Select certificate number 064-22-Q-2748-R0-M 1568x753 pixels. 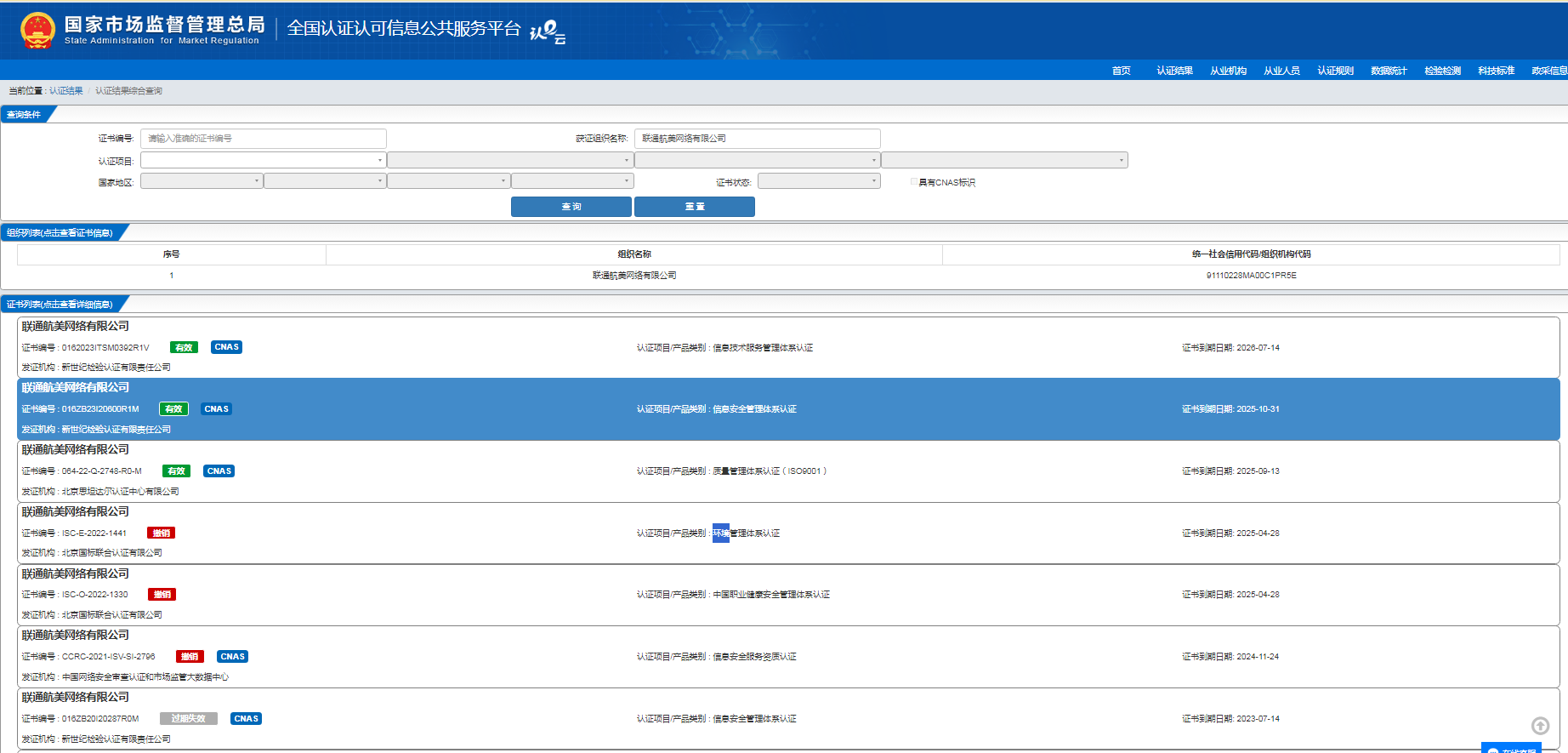102,471
